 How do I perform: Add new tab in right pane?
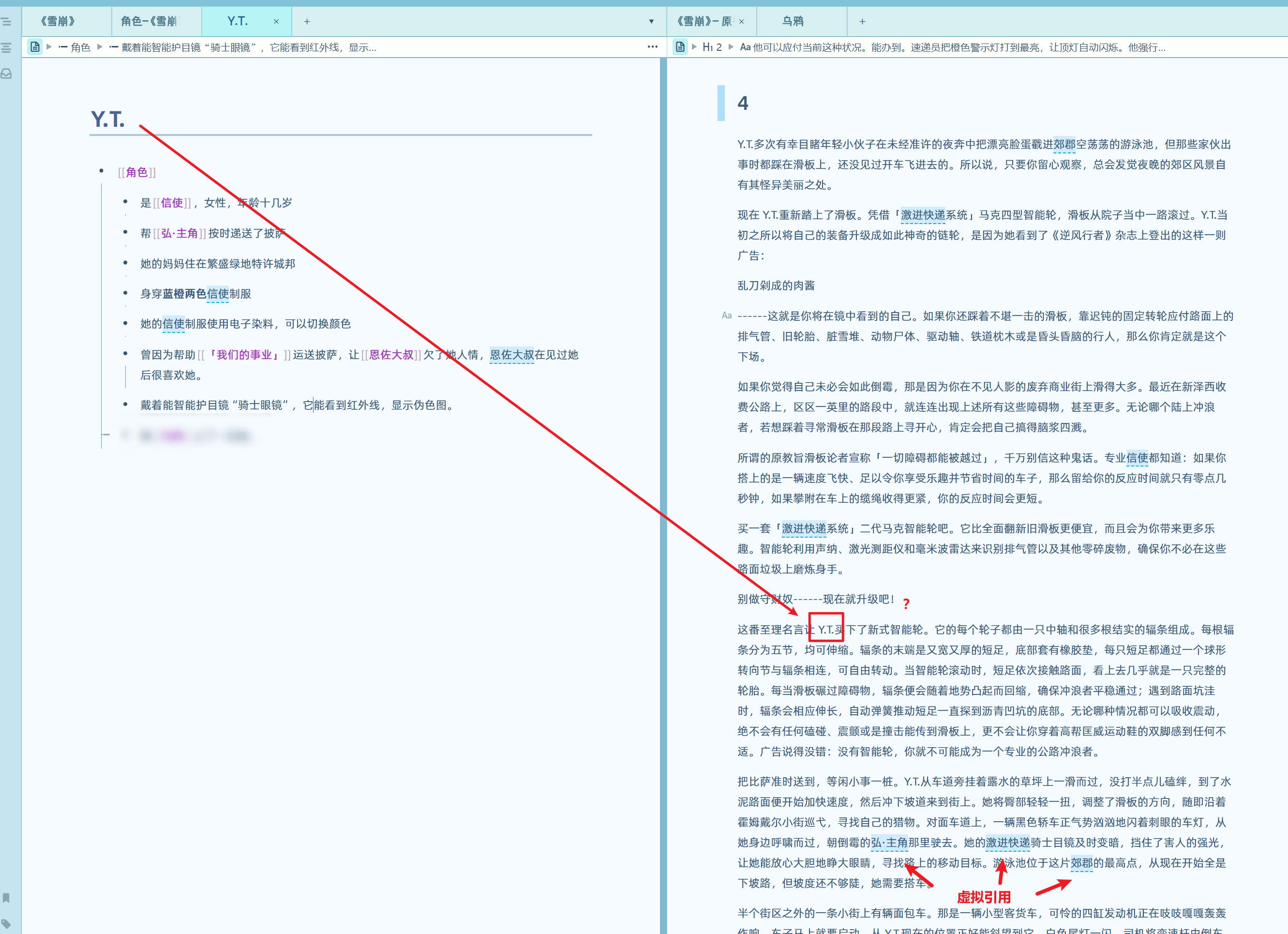tap(862, 22)
